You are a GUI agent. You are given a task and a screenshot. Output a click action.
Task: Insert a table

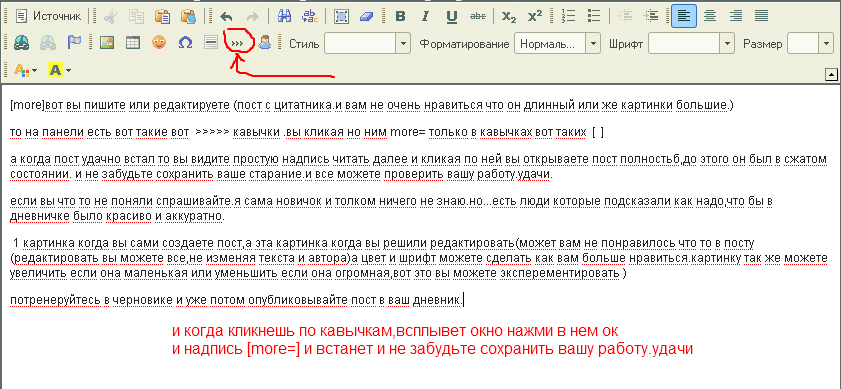coord(132,43)
